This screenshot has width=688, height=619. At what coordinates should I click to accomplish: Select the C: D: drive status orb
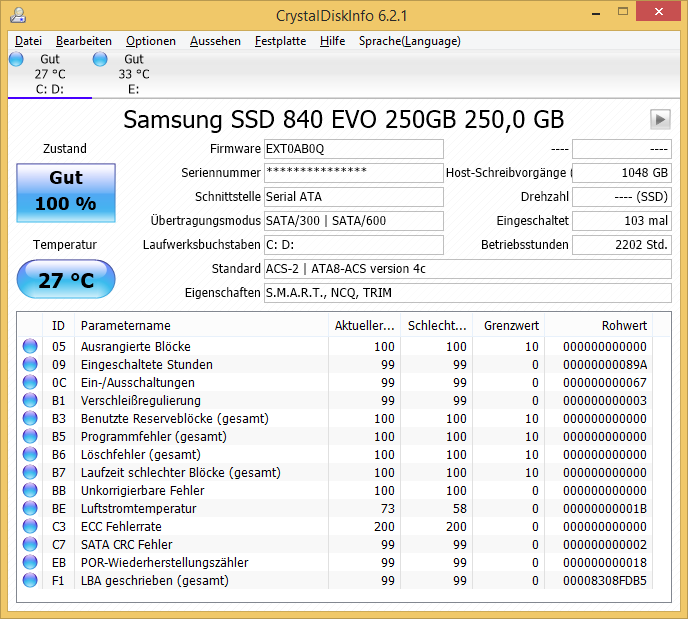(16, 59)
